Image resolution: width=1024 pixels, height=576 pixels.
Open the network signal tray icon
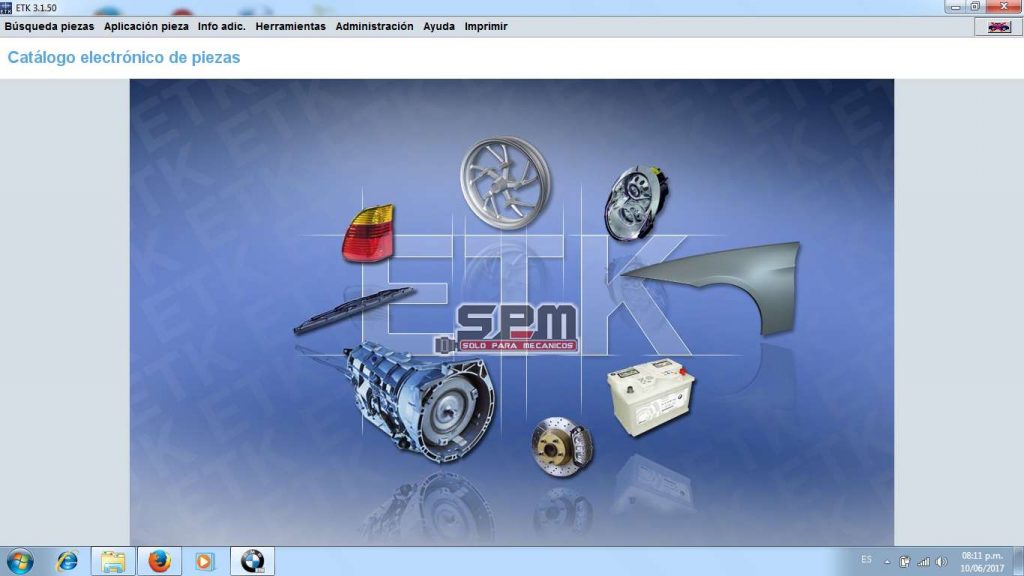923,562
